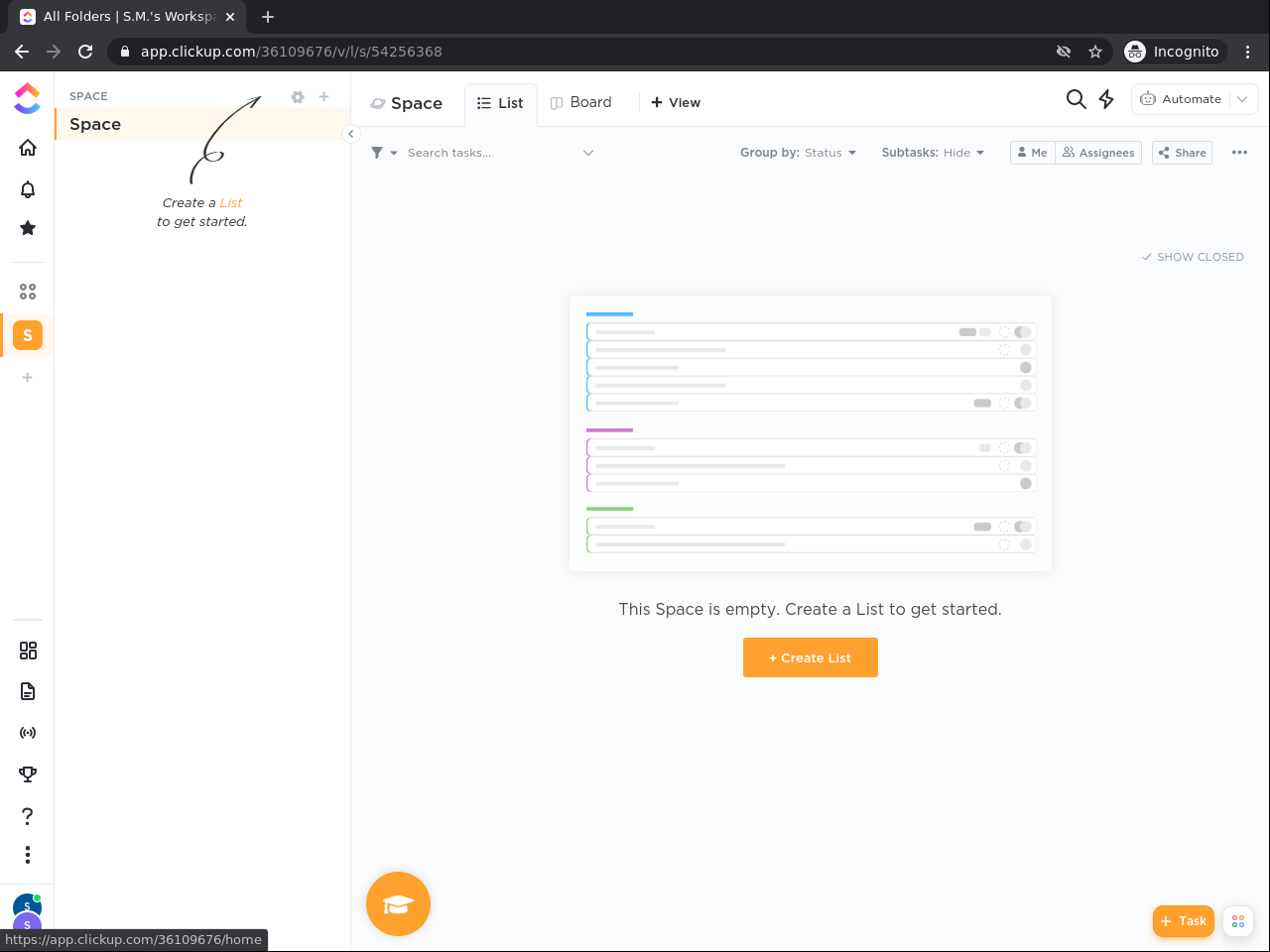This screenshot has width=1270, height=952.
Task: Open the search magnifier icon
Action: tap(1076, 99)
